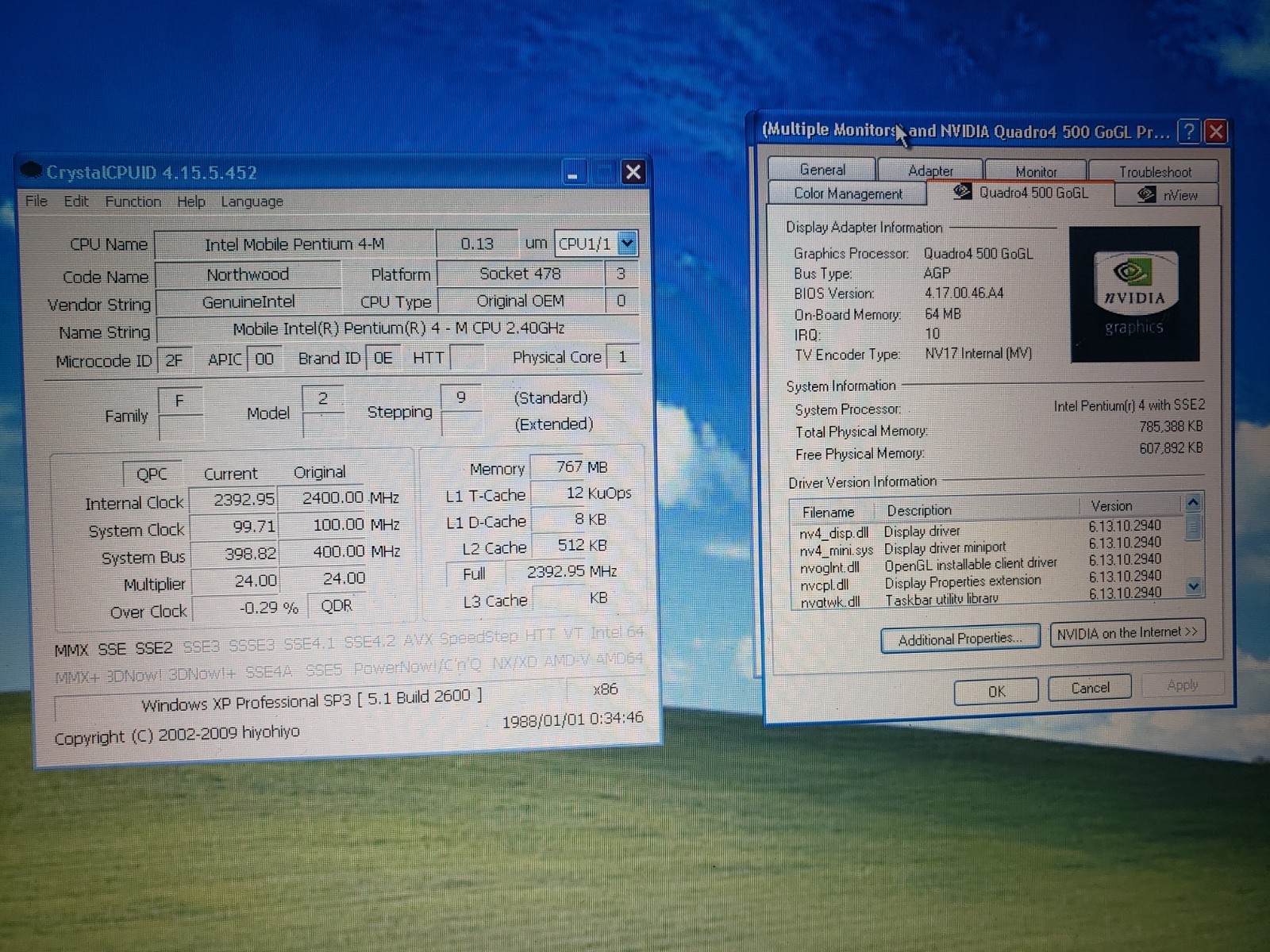Click the Windows XP Professional SP3 status text

tap(311, 701)
